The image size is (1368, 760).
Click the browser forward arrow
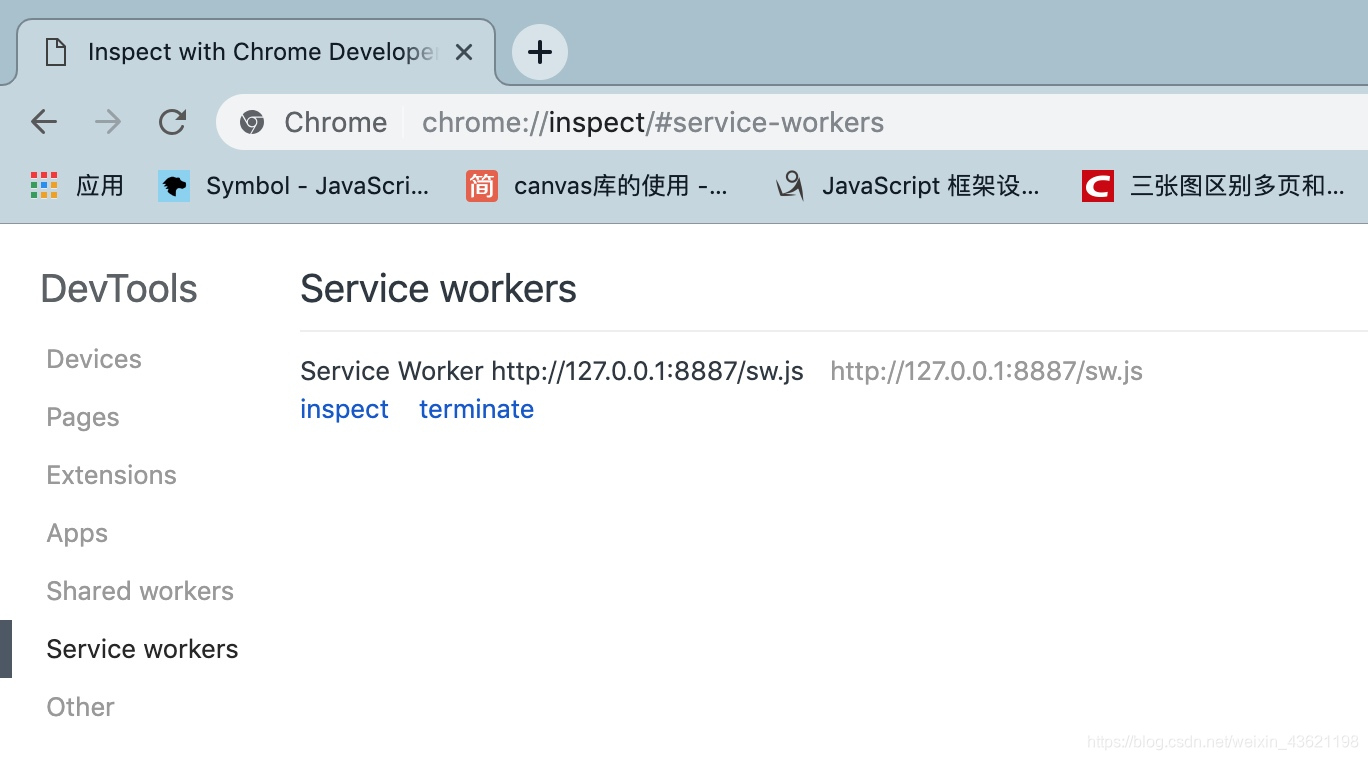tap(107, 122)
